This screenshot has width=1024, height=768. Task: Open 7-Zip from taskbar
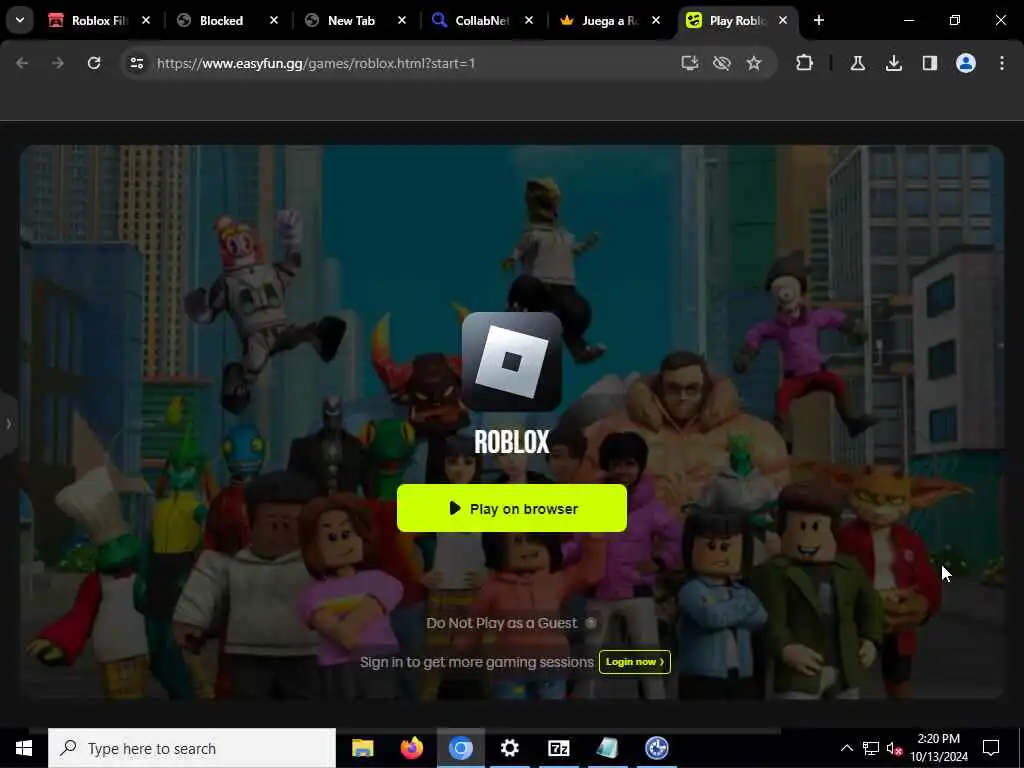click(558, 748)
